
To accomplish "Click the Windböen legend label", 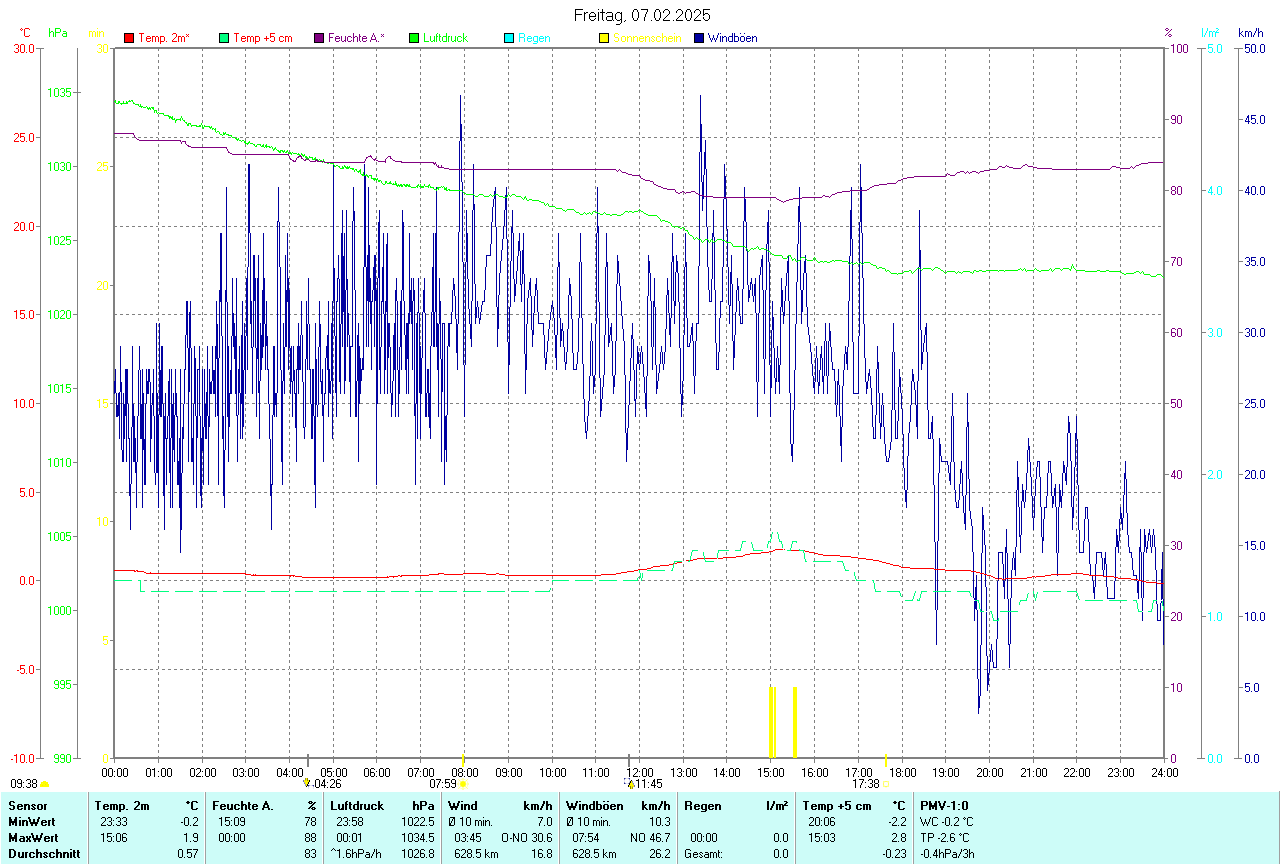I will point(732,38).
